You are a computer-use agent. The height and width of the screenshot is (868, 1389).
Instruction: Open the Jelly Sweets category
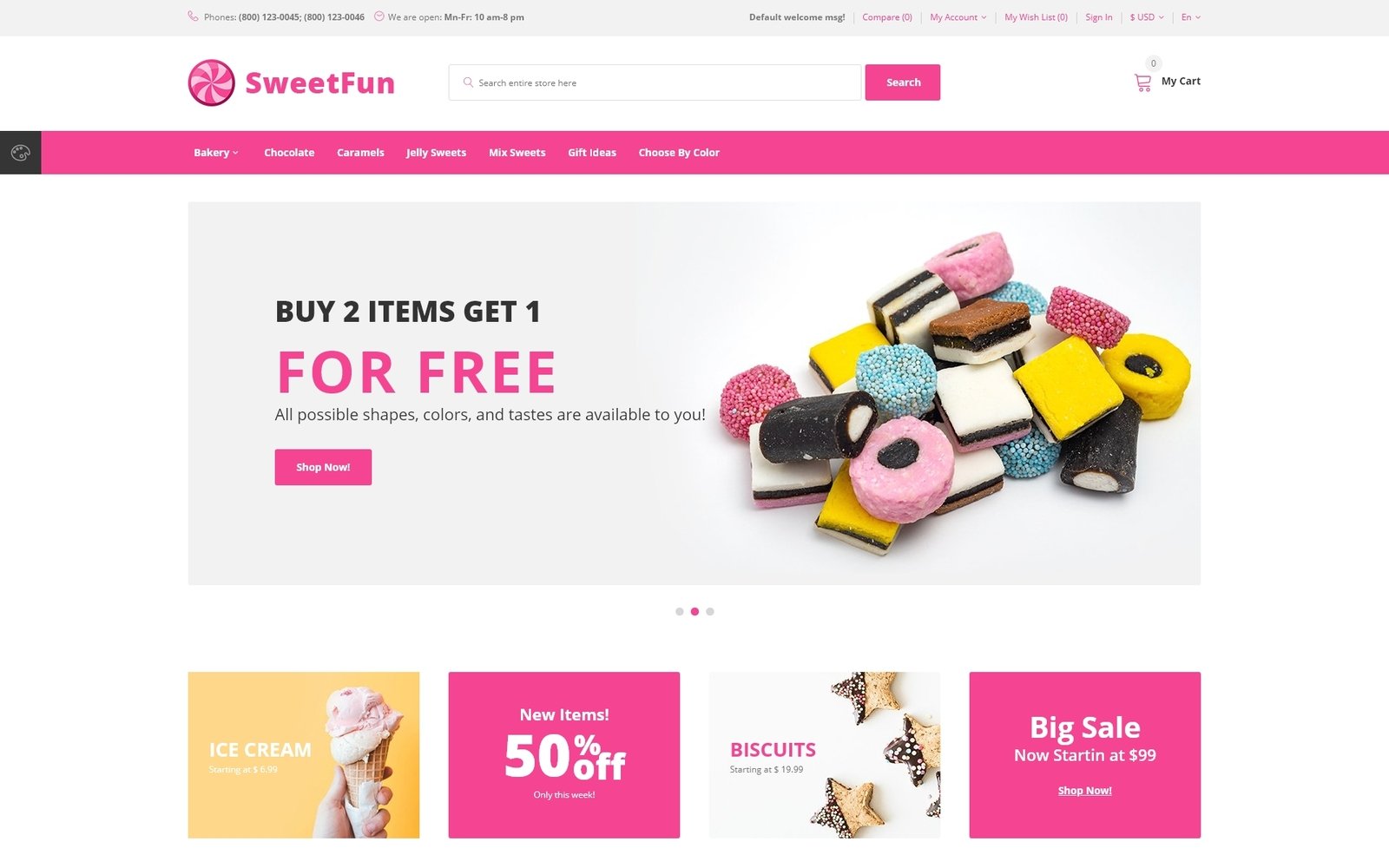point(436,153)
